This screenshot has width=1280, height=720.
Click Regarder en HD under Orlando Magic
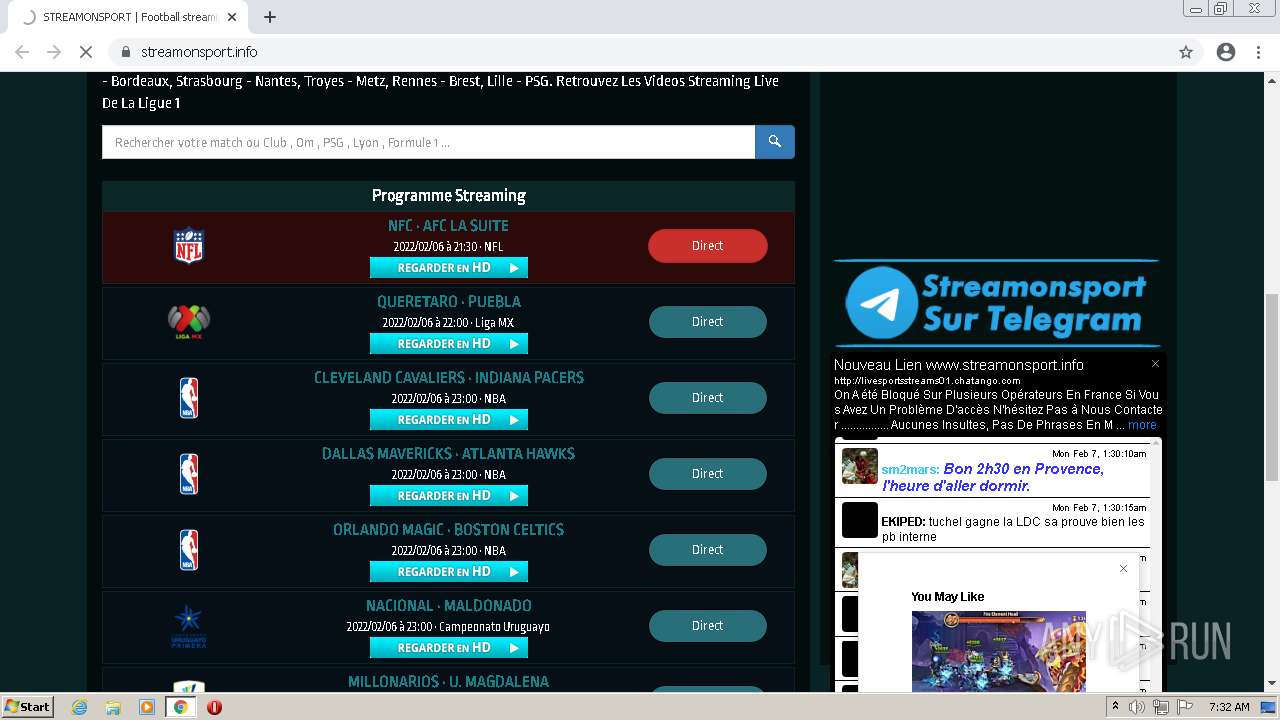(x=449, y=572)
